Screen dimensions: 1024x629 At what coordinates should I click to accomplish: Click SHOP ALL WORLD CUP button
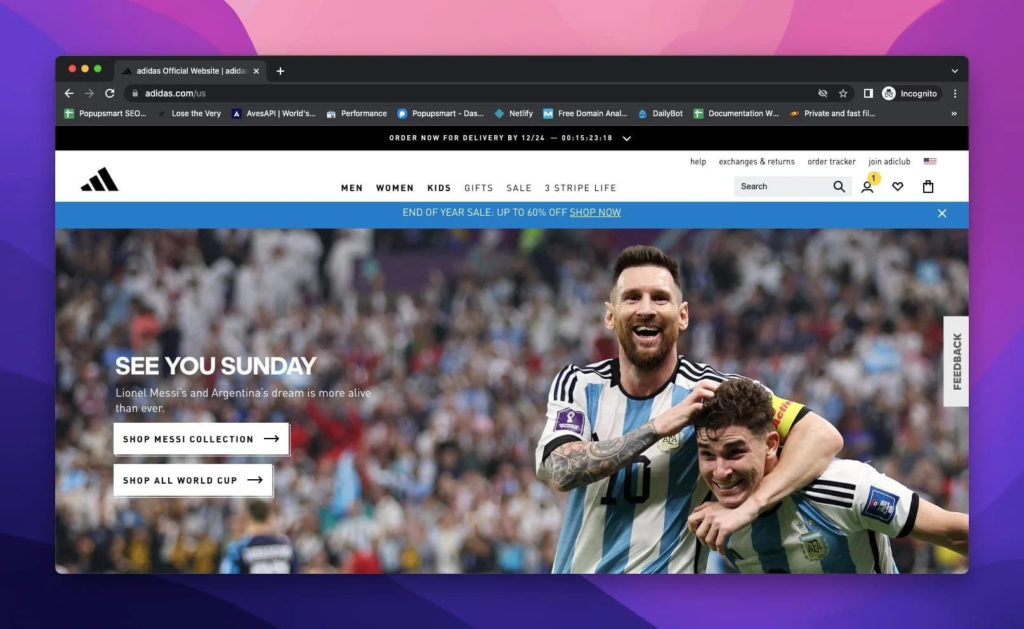point(193,480)
